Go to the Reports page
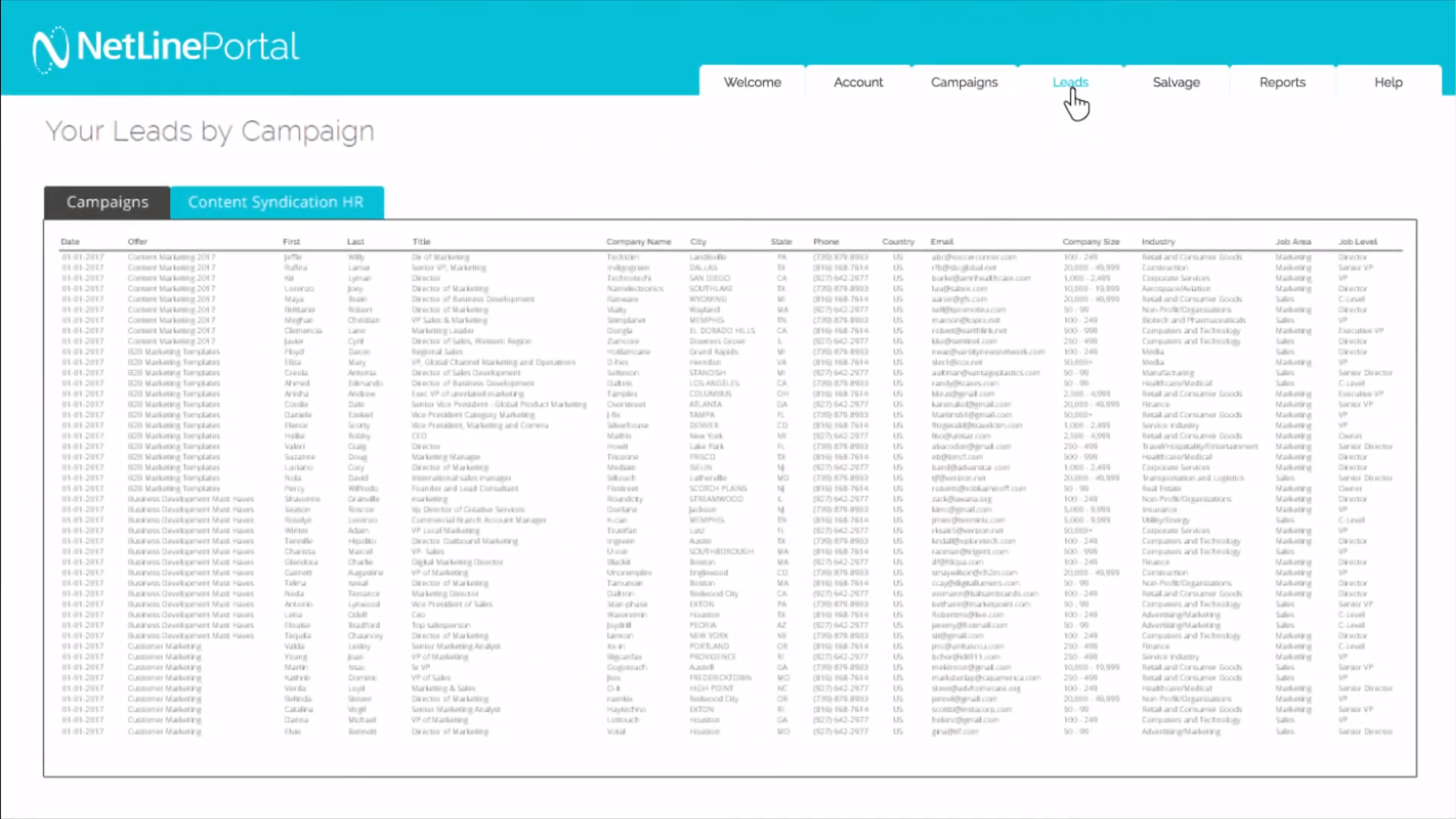This screenshot has width=1456, height=819. coord(1282,82)
